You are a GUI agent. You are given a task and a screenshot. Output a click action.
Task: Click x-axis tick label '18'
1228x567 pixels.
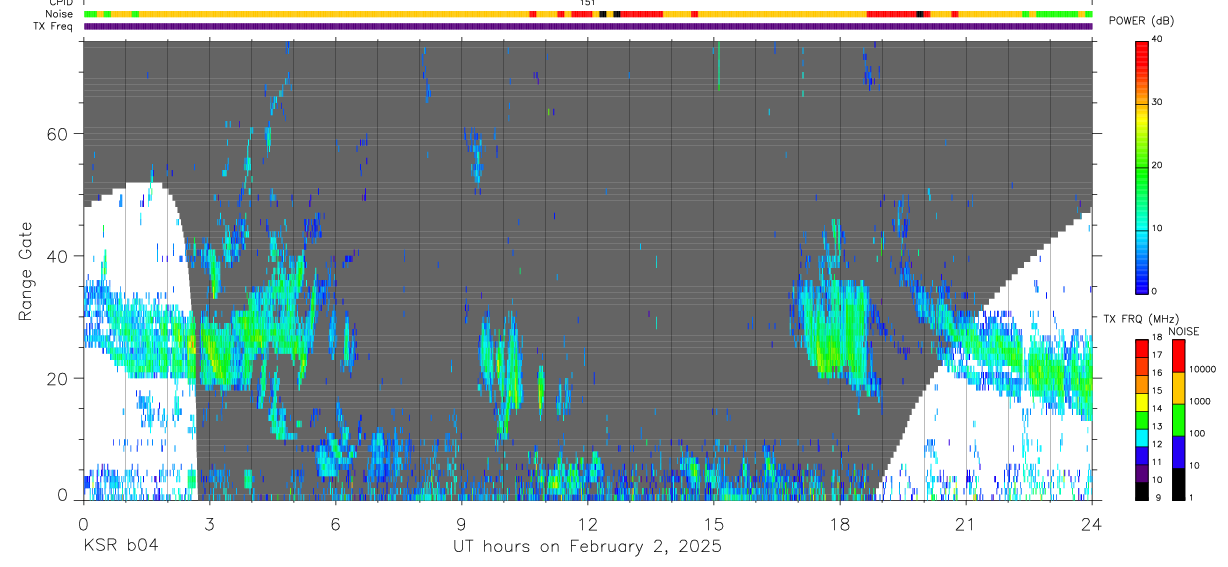[840, 524]
